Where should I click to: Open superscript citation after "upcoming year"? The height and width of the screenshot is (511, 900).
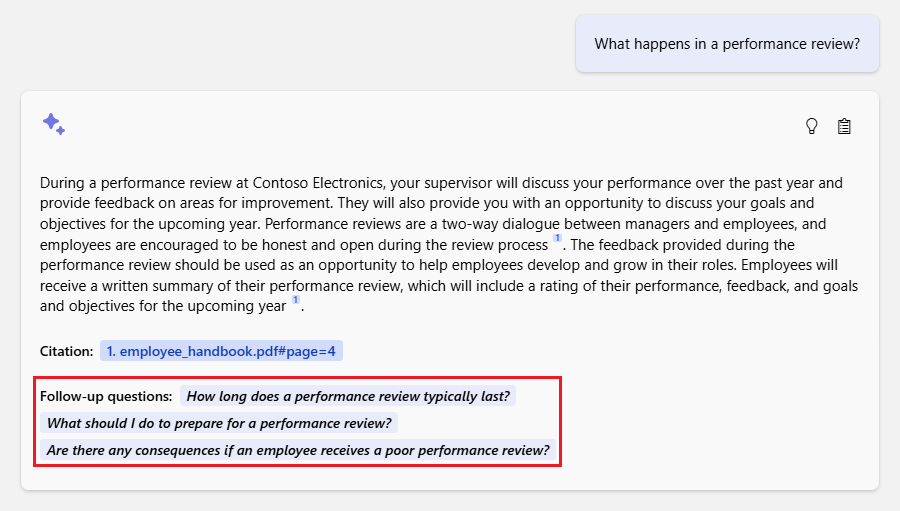click(296, 302)
